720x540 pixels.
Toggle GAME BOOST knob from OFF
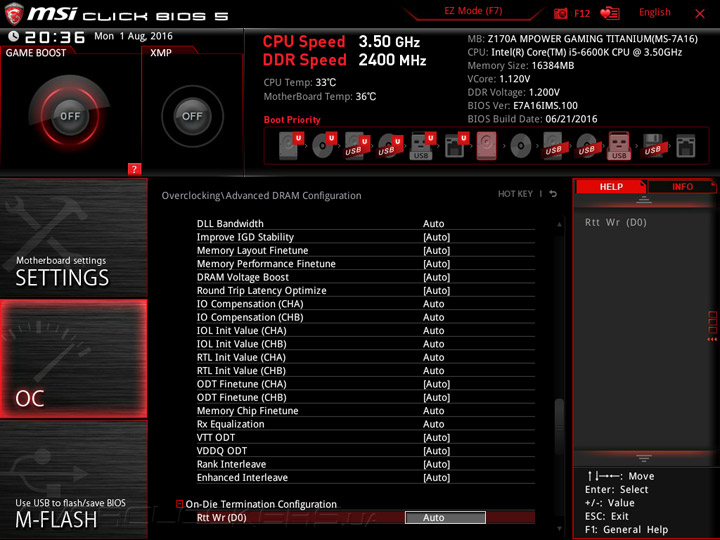pos(70,116)
